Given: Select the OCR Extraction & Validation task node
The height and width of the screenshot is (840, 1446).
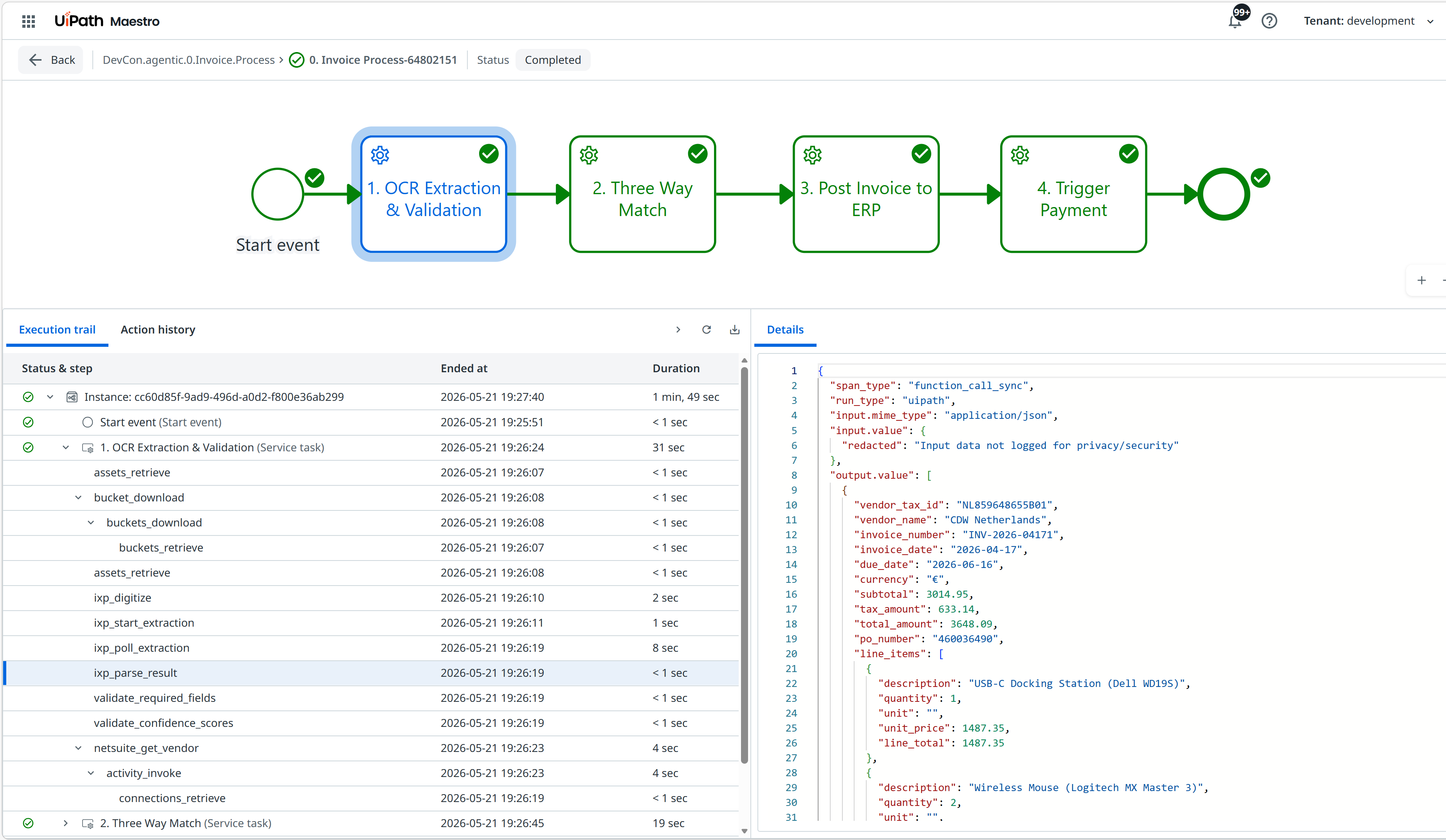Looking at the screenshot, I should click(x=434, y=194).
